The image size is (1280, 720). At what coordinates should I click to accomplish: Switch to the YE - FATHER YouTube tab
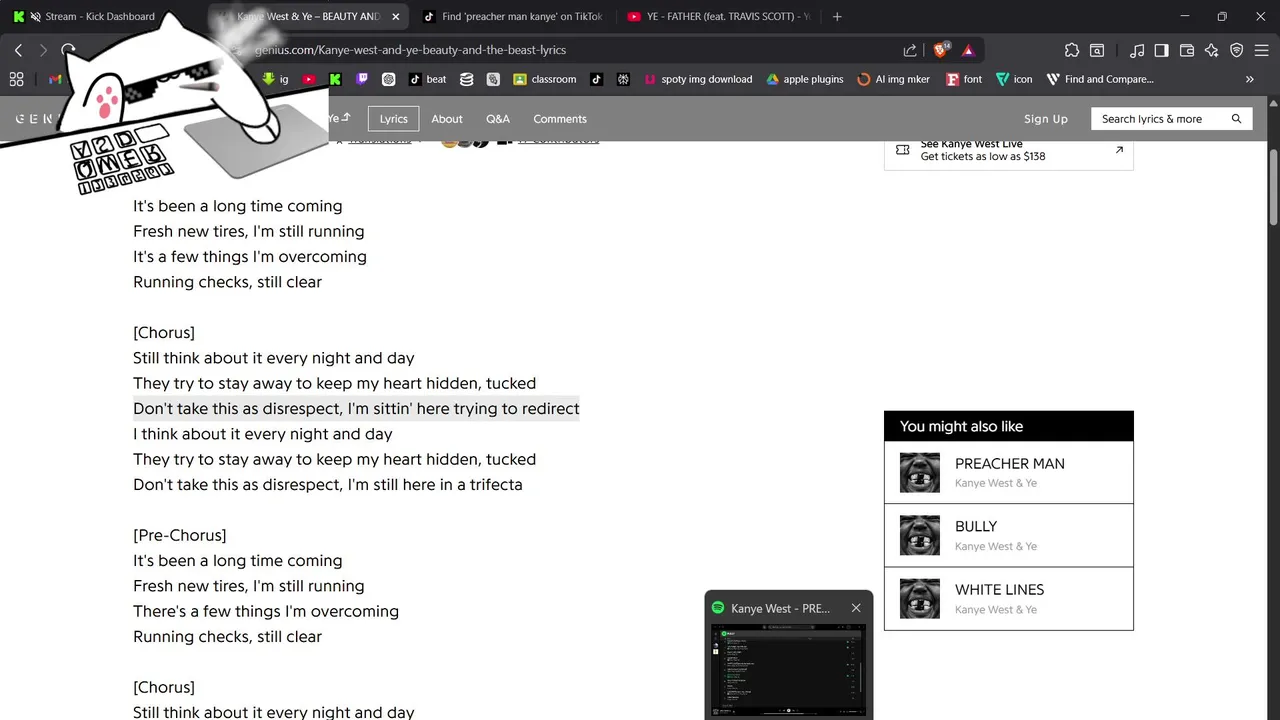tap(718, 16)
